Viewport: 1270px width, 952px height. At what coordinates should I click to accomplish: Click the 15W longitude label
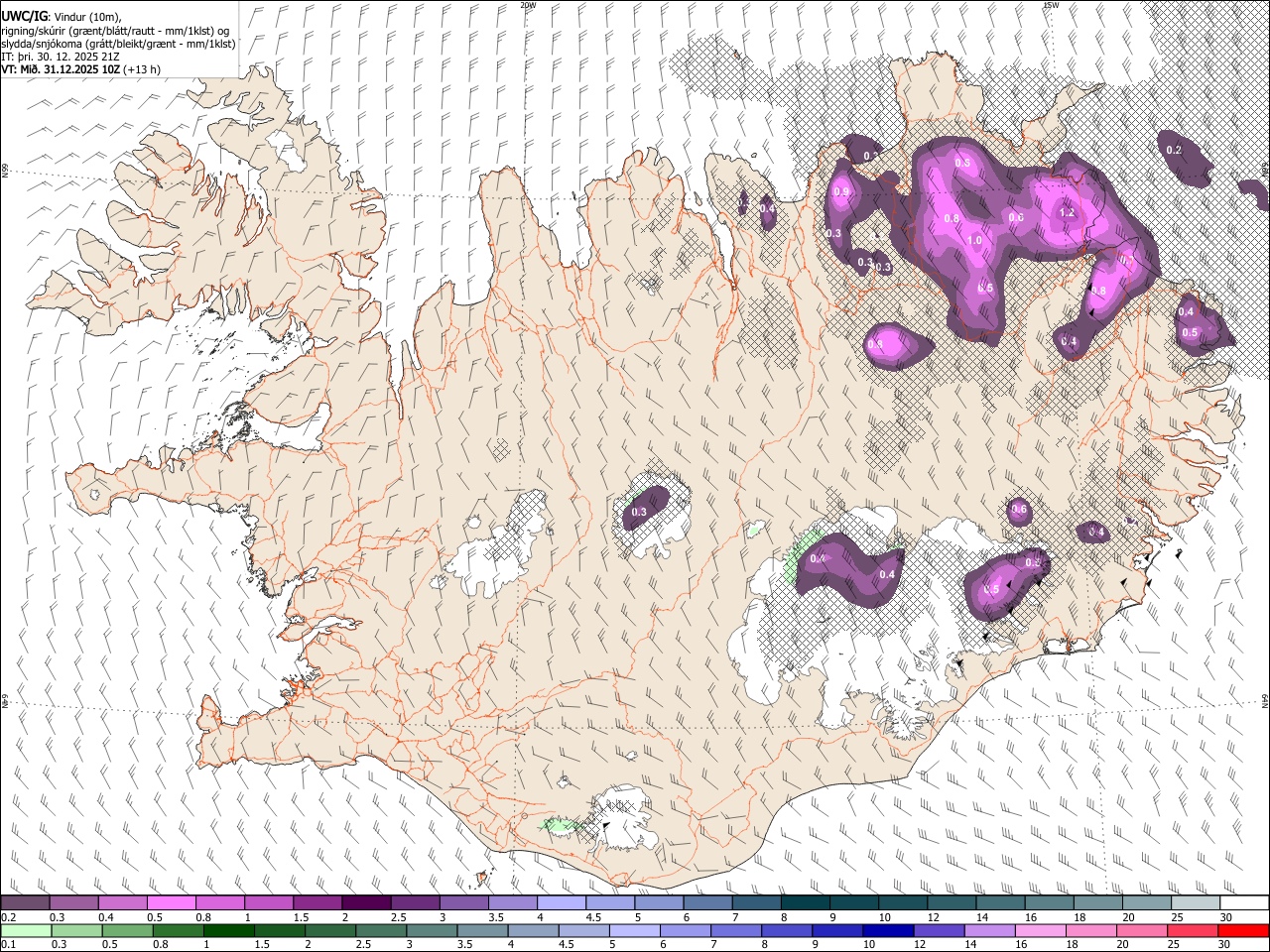click(x=1051, y=5)
